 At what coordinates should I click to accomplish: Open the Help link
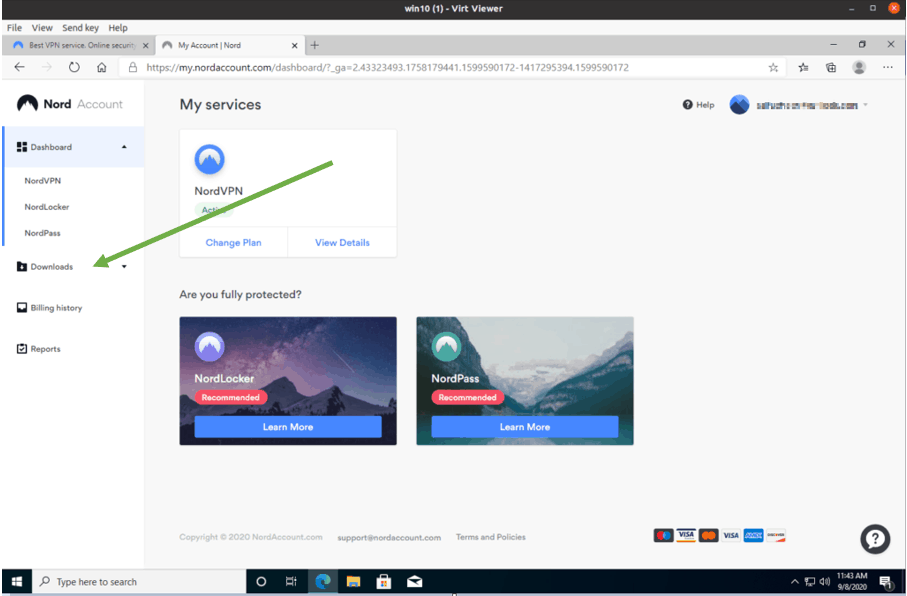point(699,105)
